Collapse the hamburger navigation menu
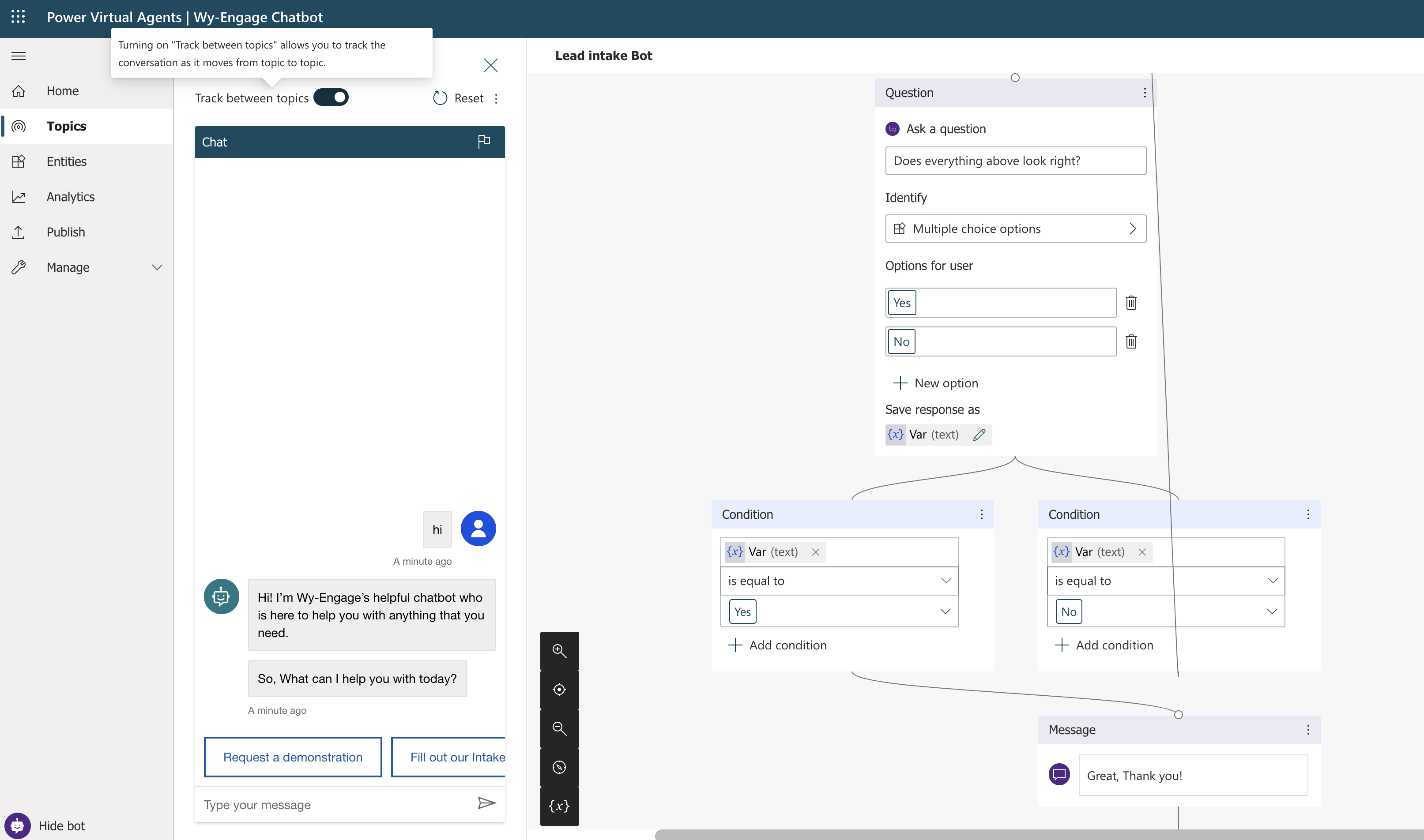Screen dimensions: 1424x840 coord(18,56)
